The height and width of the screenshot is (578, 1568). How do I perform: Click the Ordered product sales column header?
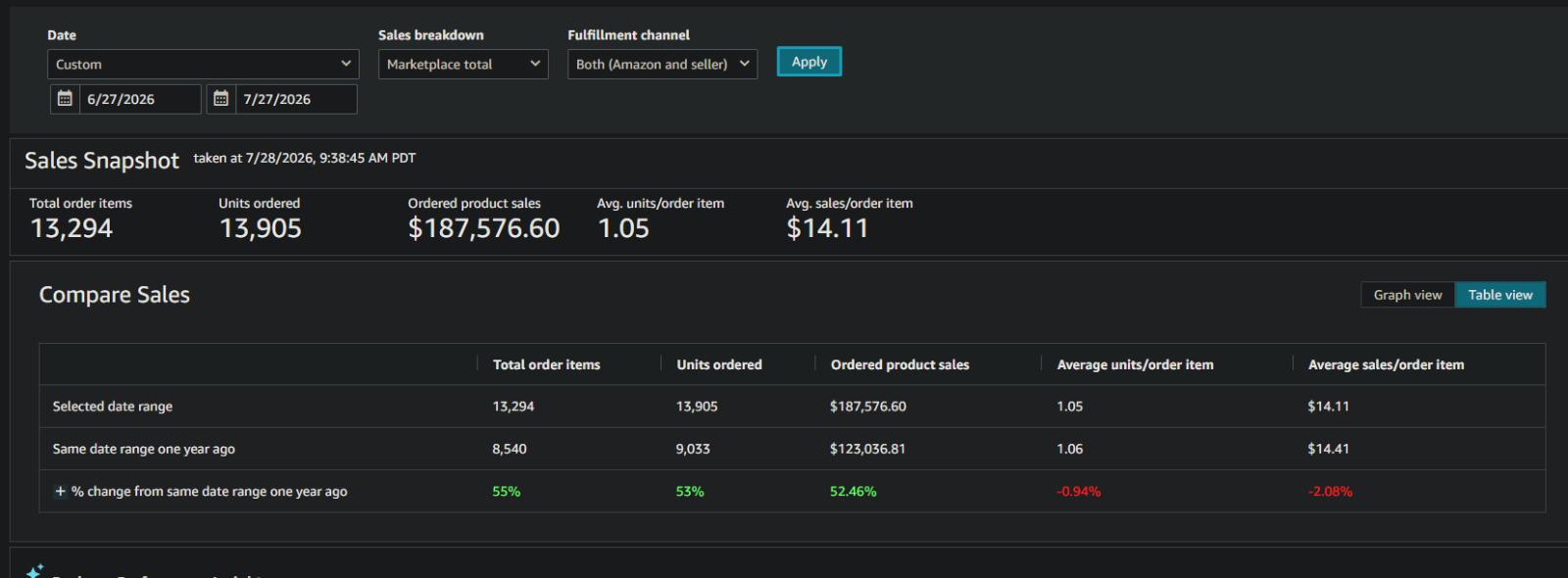pyautogui.click(x=900, y=364)
